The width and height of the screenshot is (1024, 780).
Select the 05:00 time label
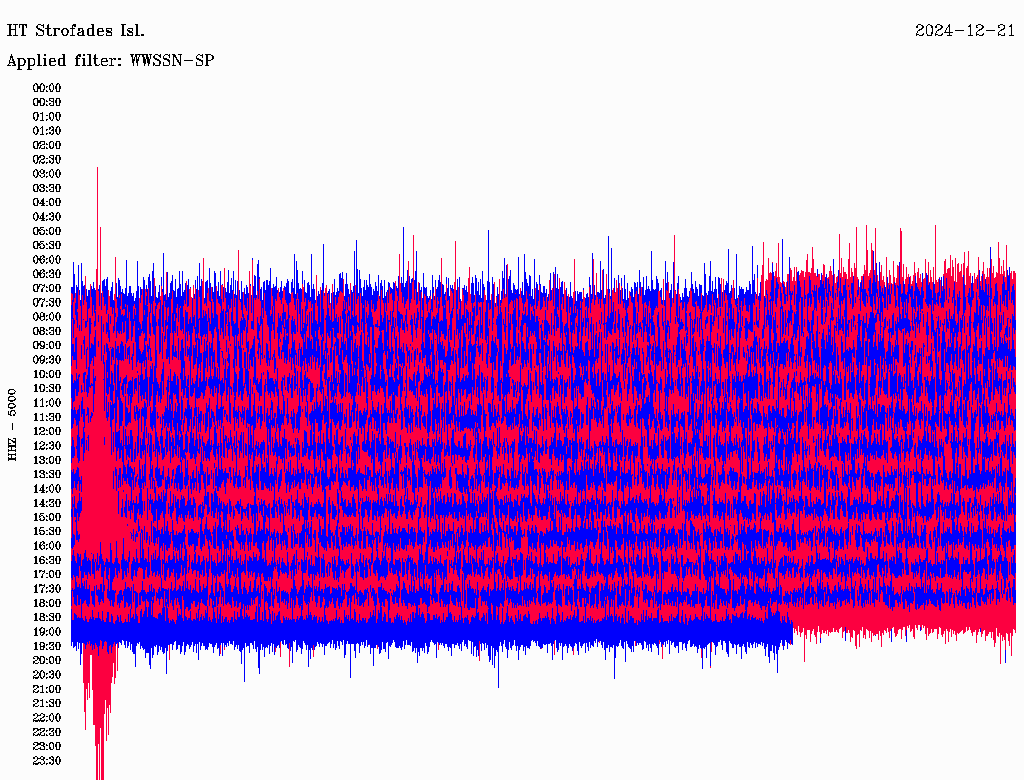click(47, 231)
